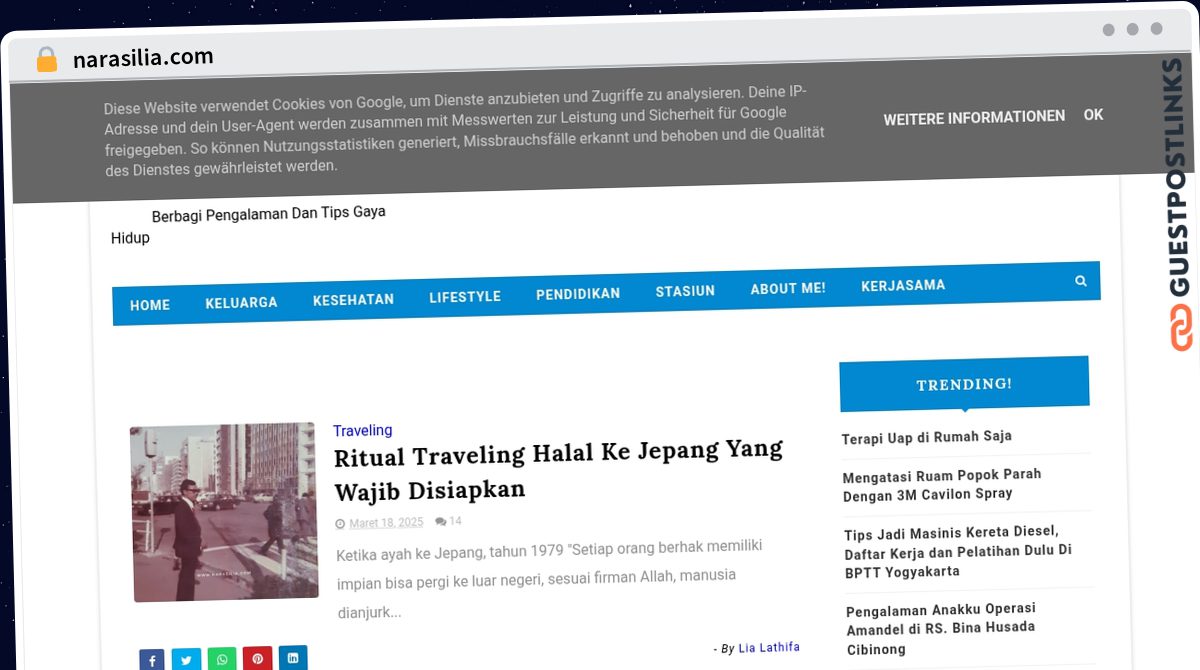Open the Stasiun menu entry

685,291
